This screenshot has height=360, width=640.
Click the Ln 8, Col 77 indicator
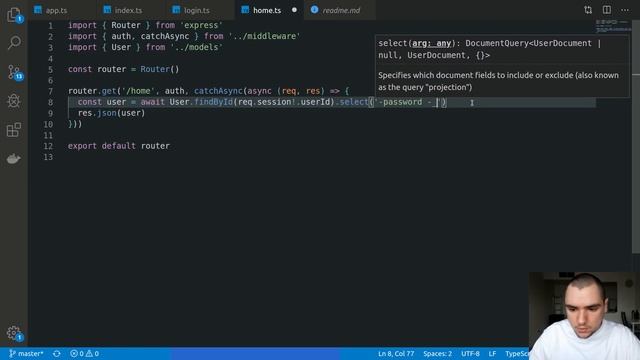(x=396, y=353)
